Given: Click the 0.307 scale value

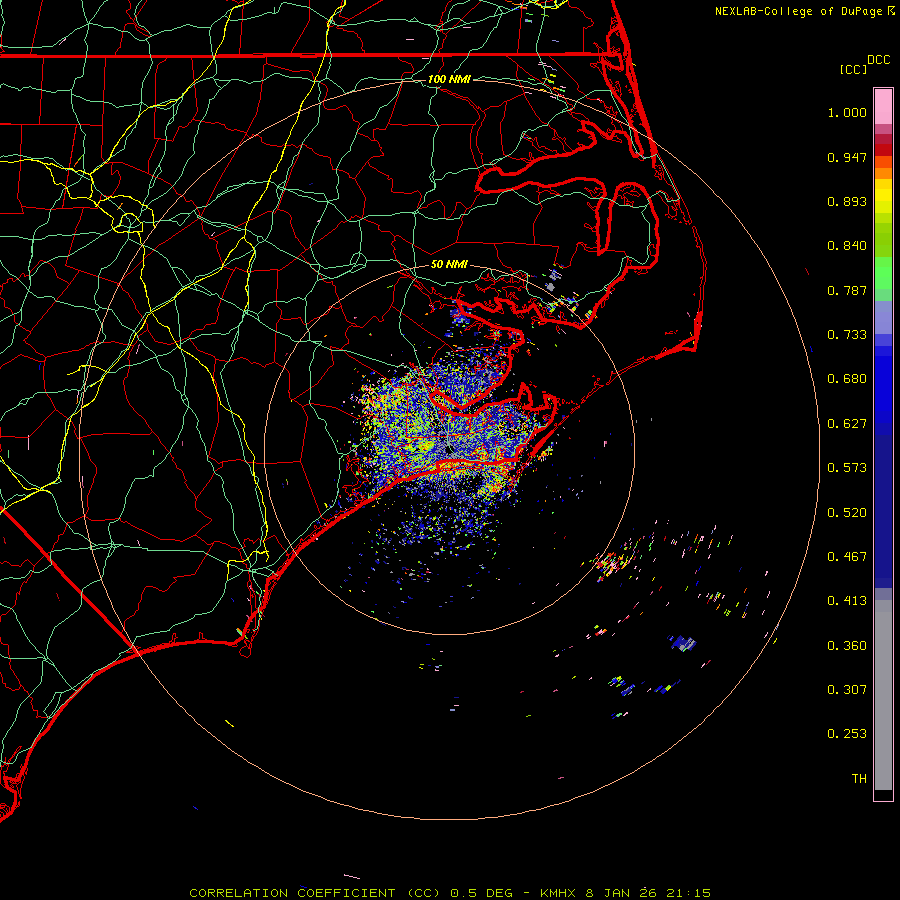Looking at the screenshot, I should pos(847,690).
